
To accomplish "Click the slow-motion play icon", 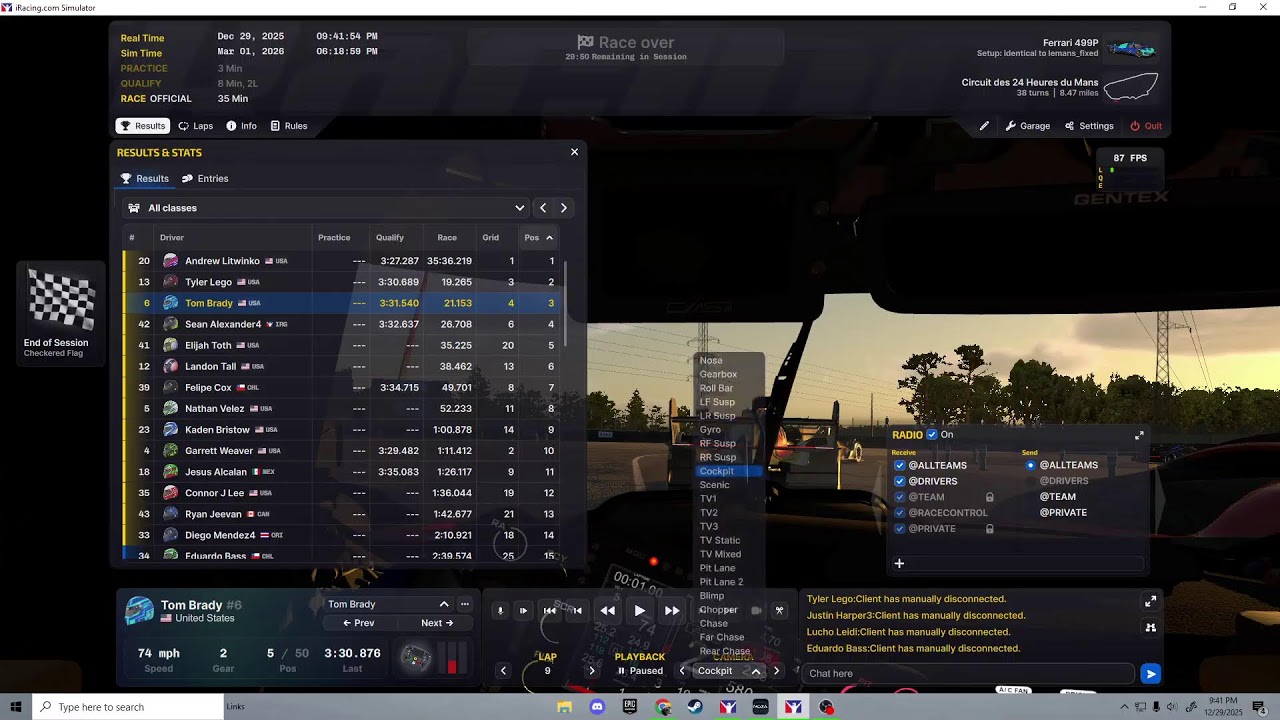I will tap(523, 610).
